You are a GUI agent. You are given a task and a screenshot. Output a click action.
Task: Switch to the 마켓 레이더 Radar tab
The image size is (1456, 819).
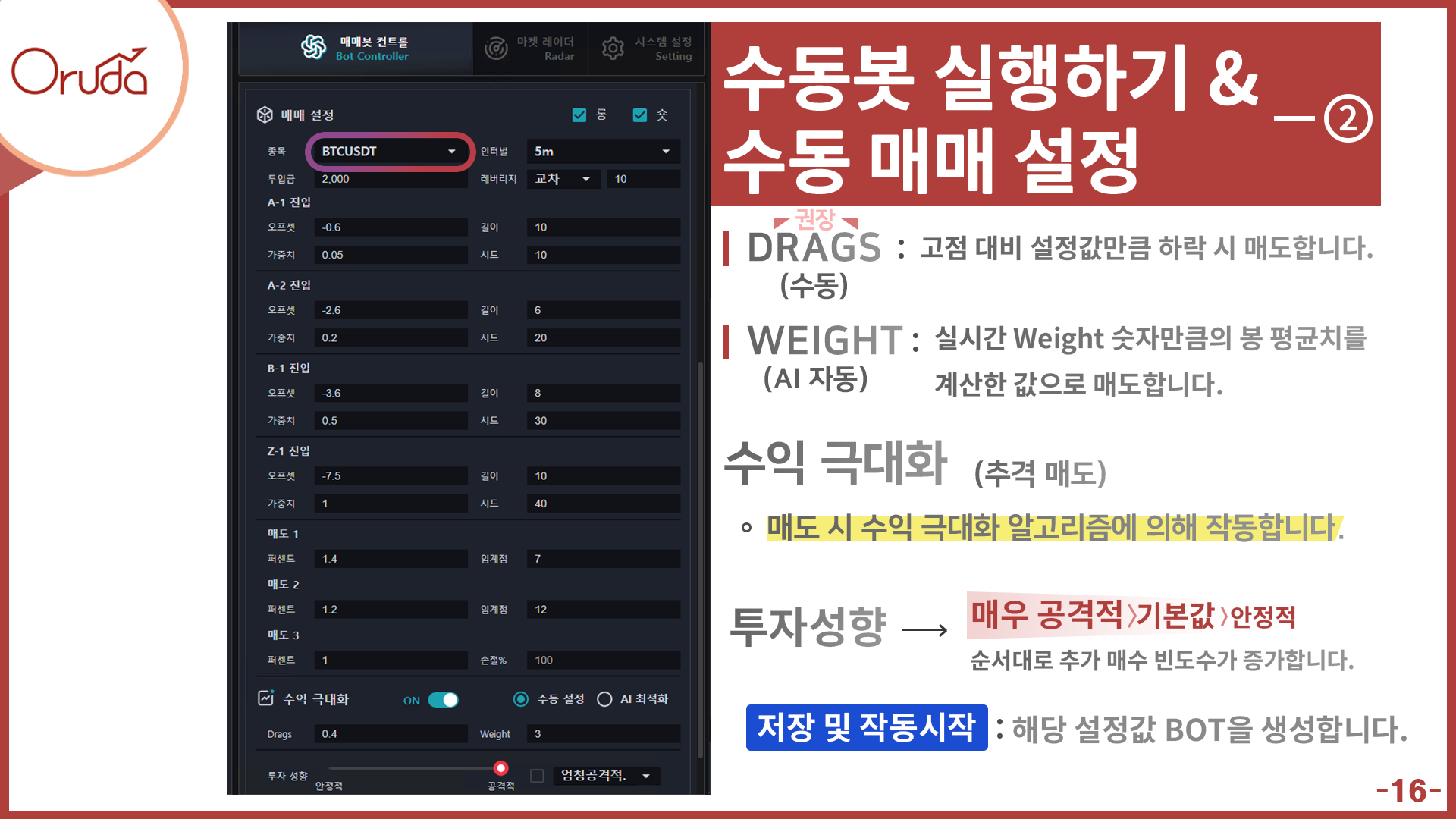pos(531,49)
